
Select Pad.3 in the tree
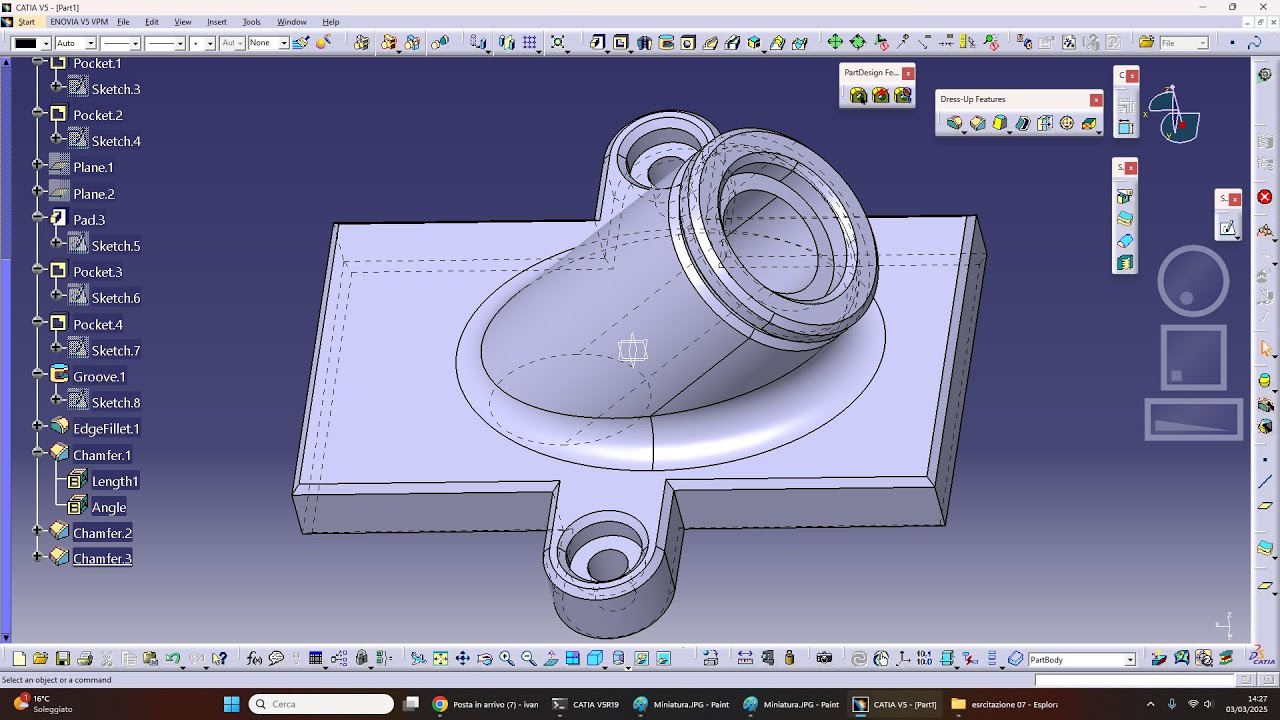(x=89, y=220)
